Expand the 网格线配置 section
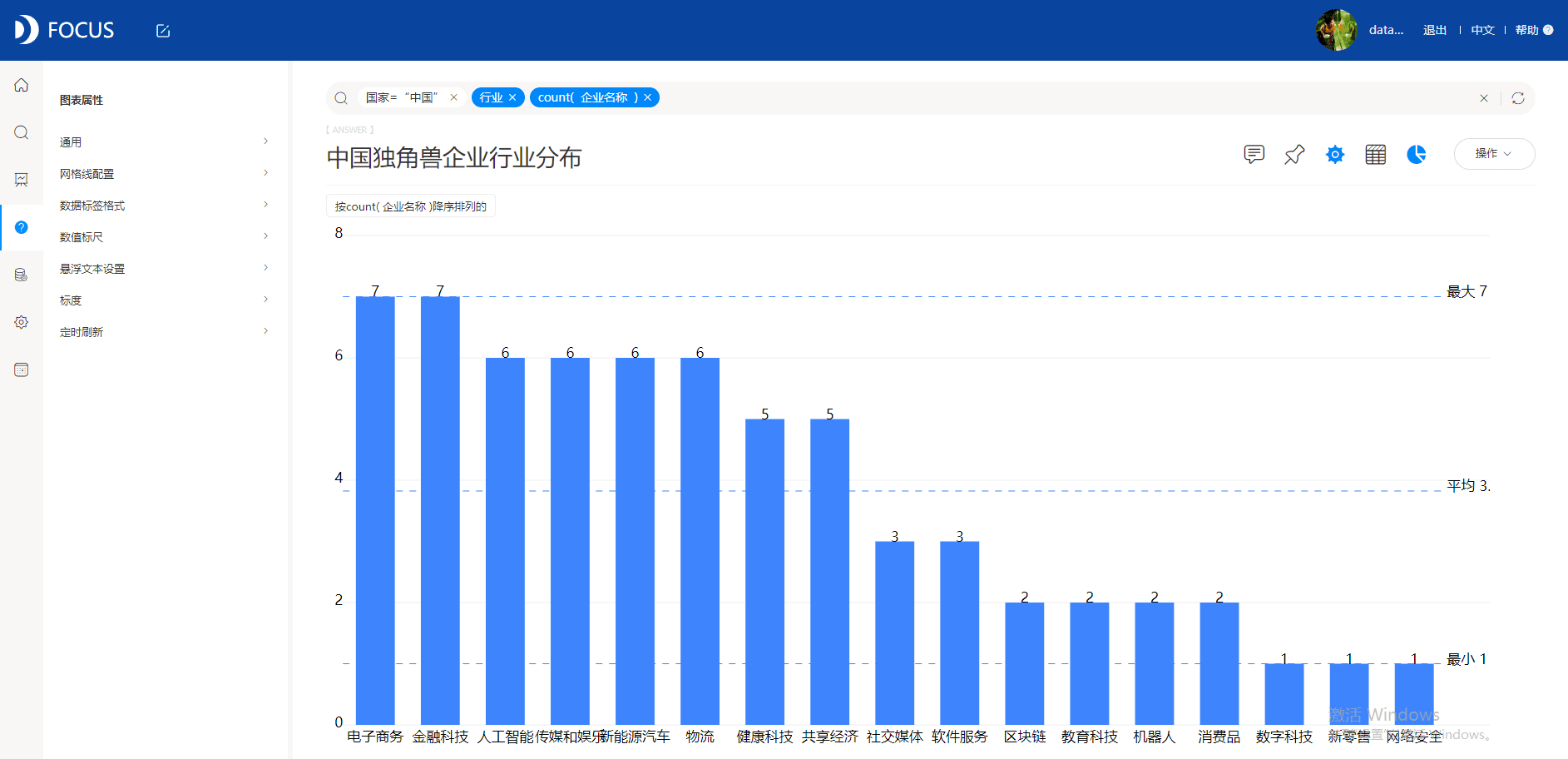 165,174
